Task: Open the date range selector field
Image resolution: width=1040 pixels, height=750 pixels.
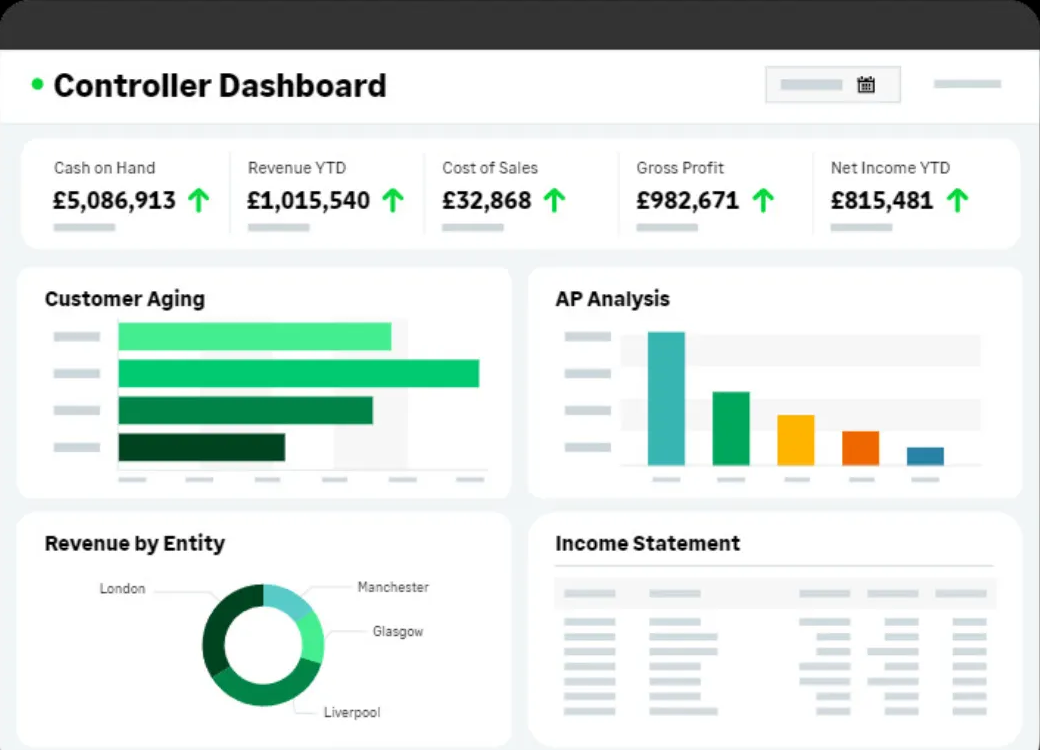Action: pos(810,84)
